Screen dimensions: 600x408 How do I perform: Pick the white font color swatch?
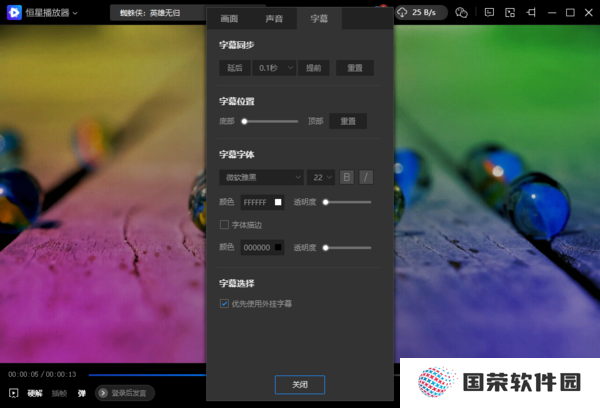pos(278,202)
